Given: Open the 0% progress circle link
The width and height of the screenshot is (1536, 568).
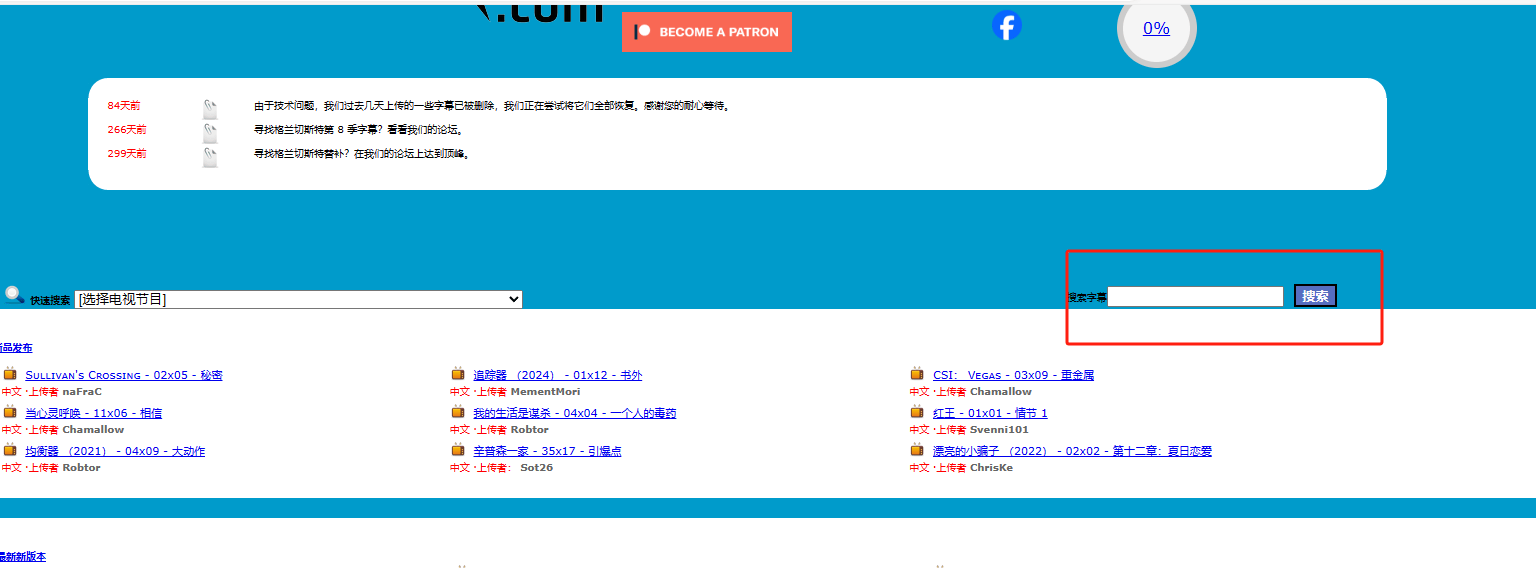Looking at the screenshot, I should point(1156,28).
